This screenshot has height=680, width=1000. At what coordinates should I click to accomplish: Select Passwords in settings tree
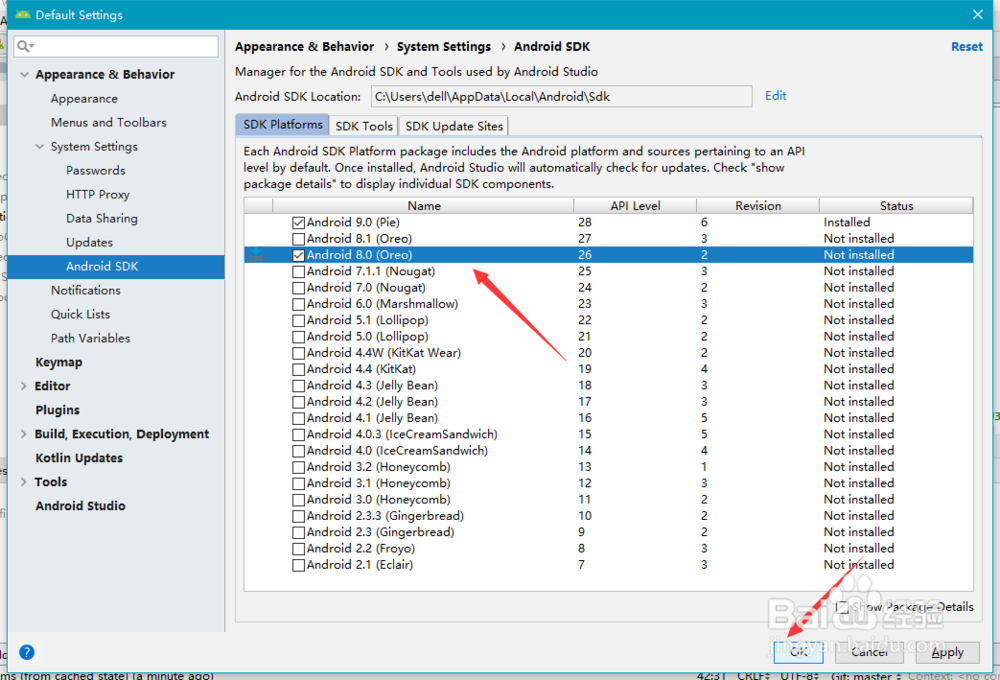pos(96,170)
